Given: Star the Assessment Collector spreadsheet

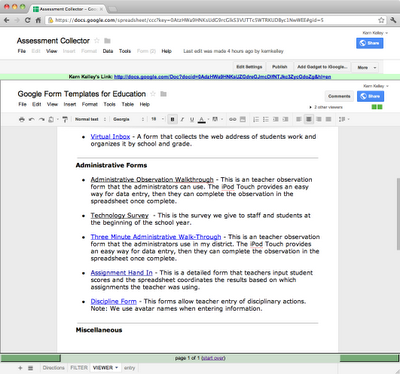Looking at the screenshot, I should (x=97, y=41).
